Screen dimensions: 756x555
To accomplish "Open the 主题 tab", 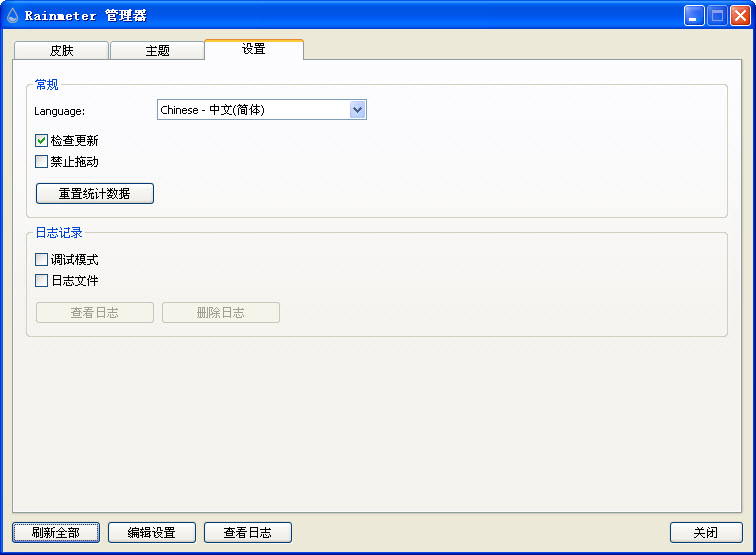I will tap(157, 51).
